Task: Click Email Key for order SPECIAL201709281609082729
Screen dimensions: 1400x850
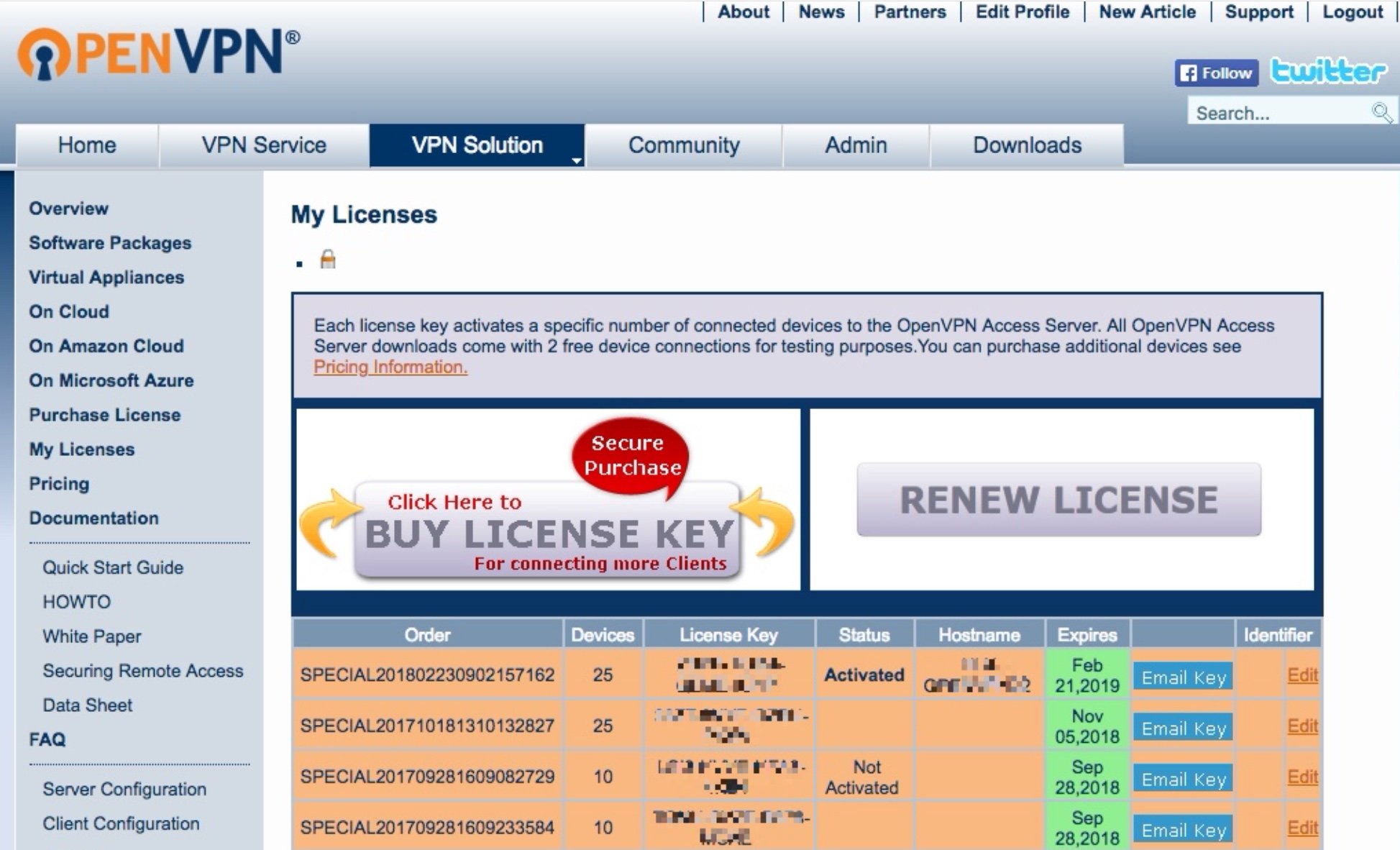Action: [1183, 780]
